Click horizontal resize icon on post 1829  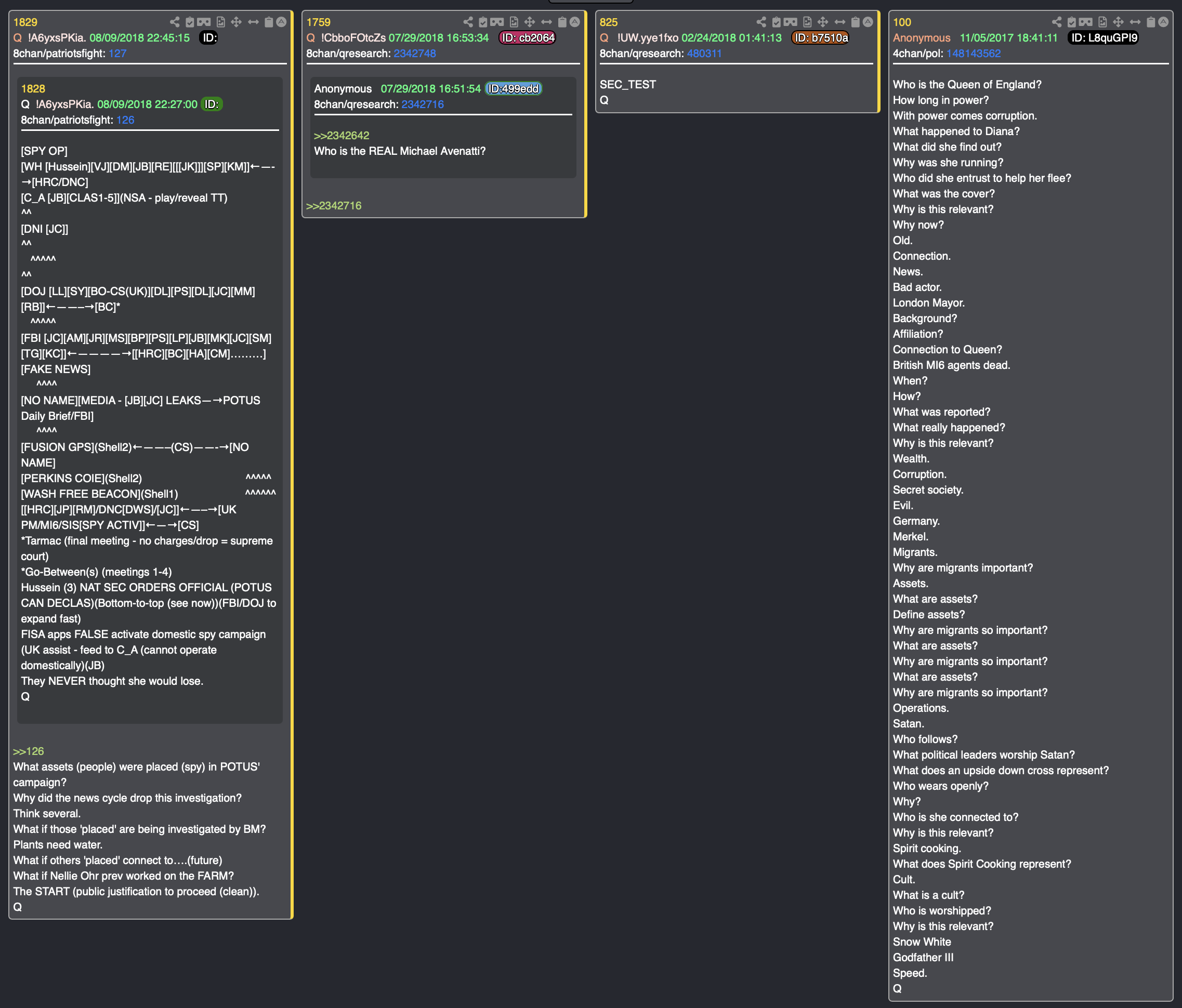pos(253,22)
